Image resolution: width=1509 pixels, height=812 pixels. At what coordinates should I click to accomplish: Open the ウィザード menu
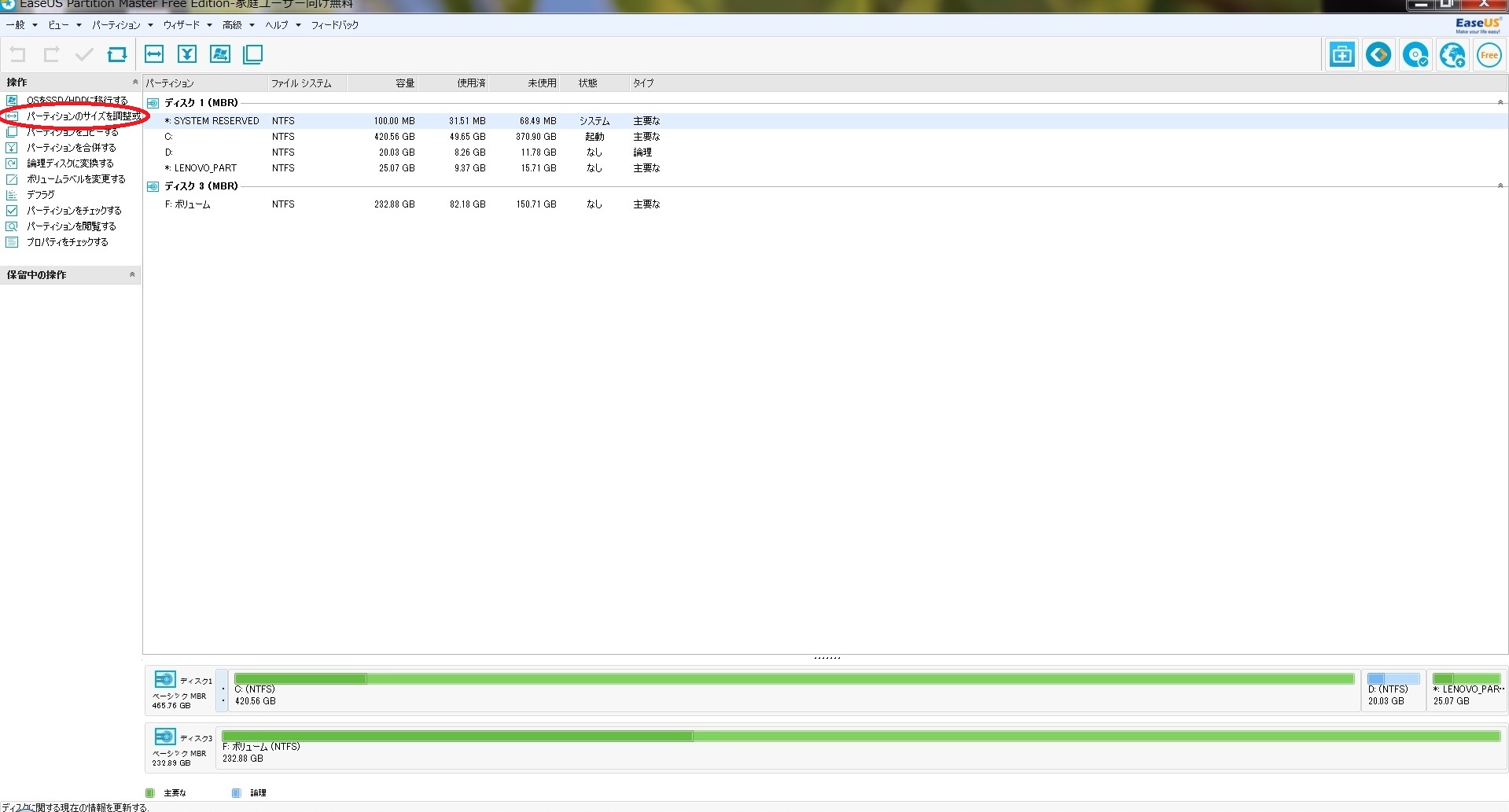pyautogui.click(x=187, y=25)
